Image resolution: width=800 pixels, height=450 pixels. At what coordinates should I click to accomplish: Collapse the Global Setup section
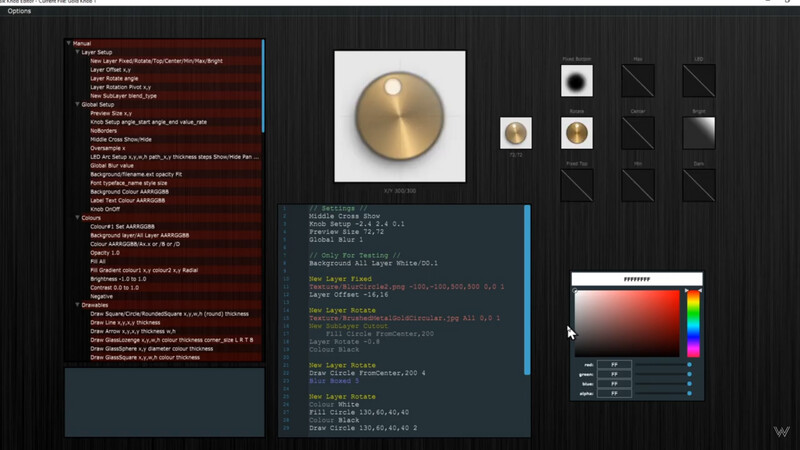[78, 104]
